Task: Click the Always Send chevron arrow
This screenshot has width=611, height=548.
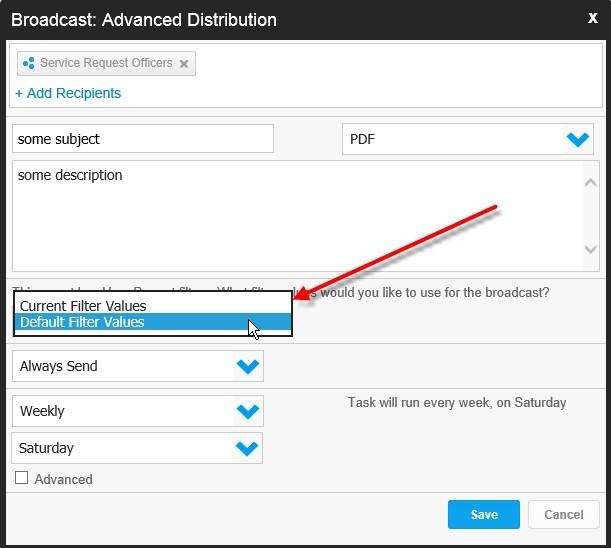Action: pyautogui.click(x=247, y=366)
